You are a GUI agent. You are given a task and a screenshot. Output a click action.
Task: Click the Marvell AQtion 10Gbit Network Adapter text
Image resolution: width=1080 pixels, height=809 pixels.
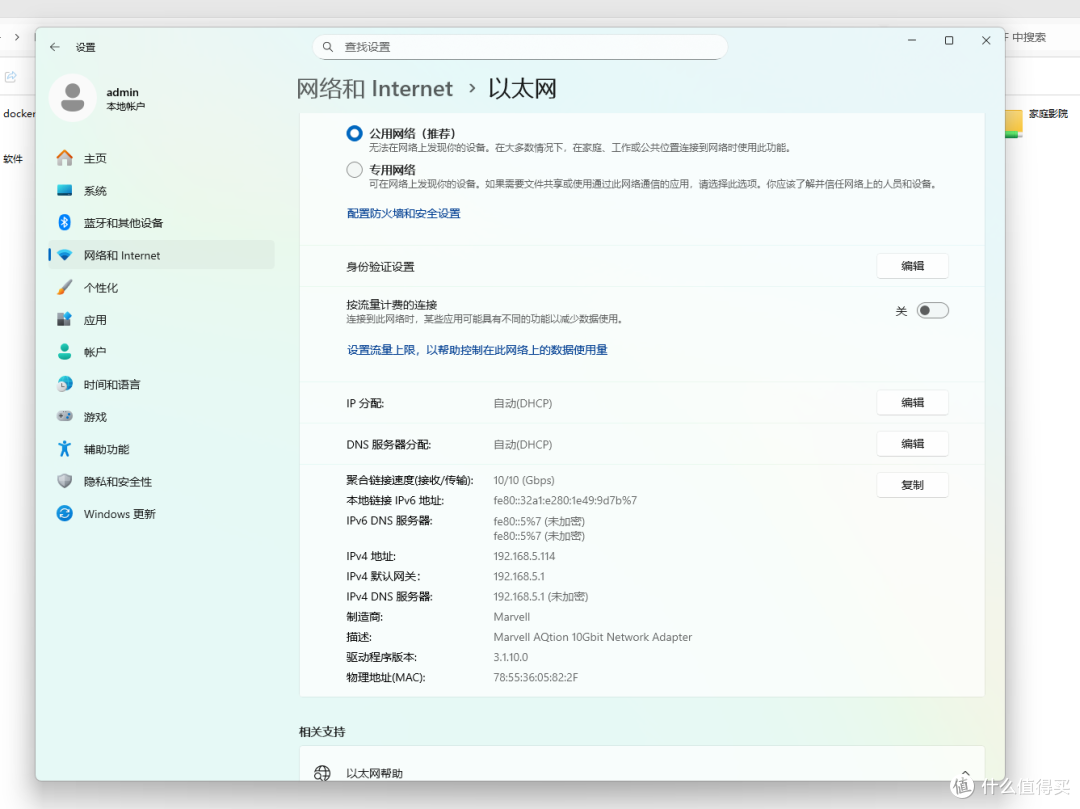[592, 637]
